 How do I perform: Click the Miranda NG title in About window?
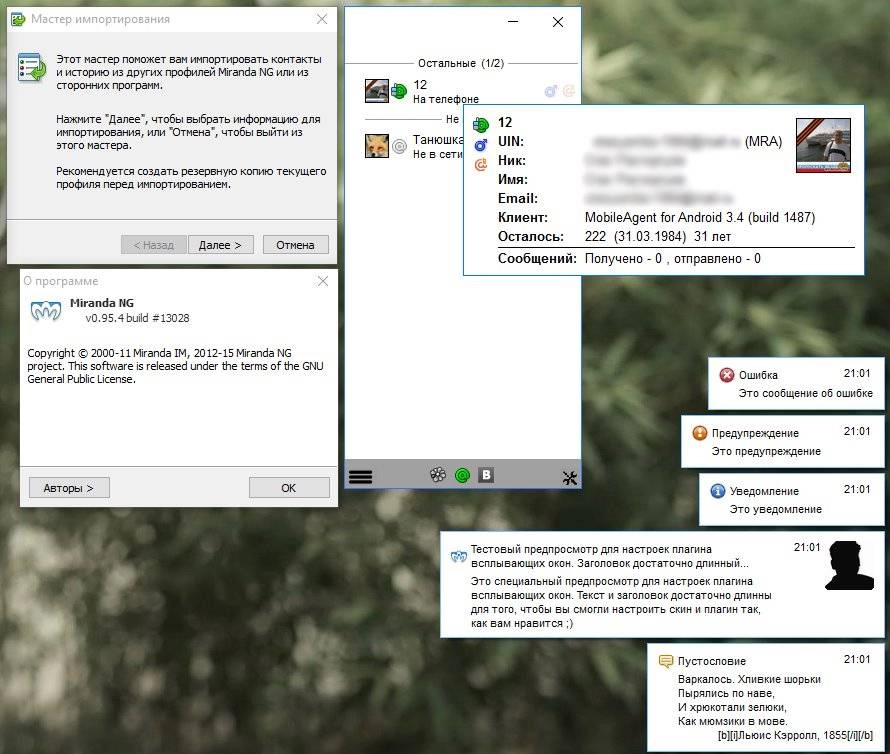pos(102,303)
